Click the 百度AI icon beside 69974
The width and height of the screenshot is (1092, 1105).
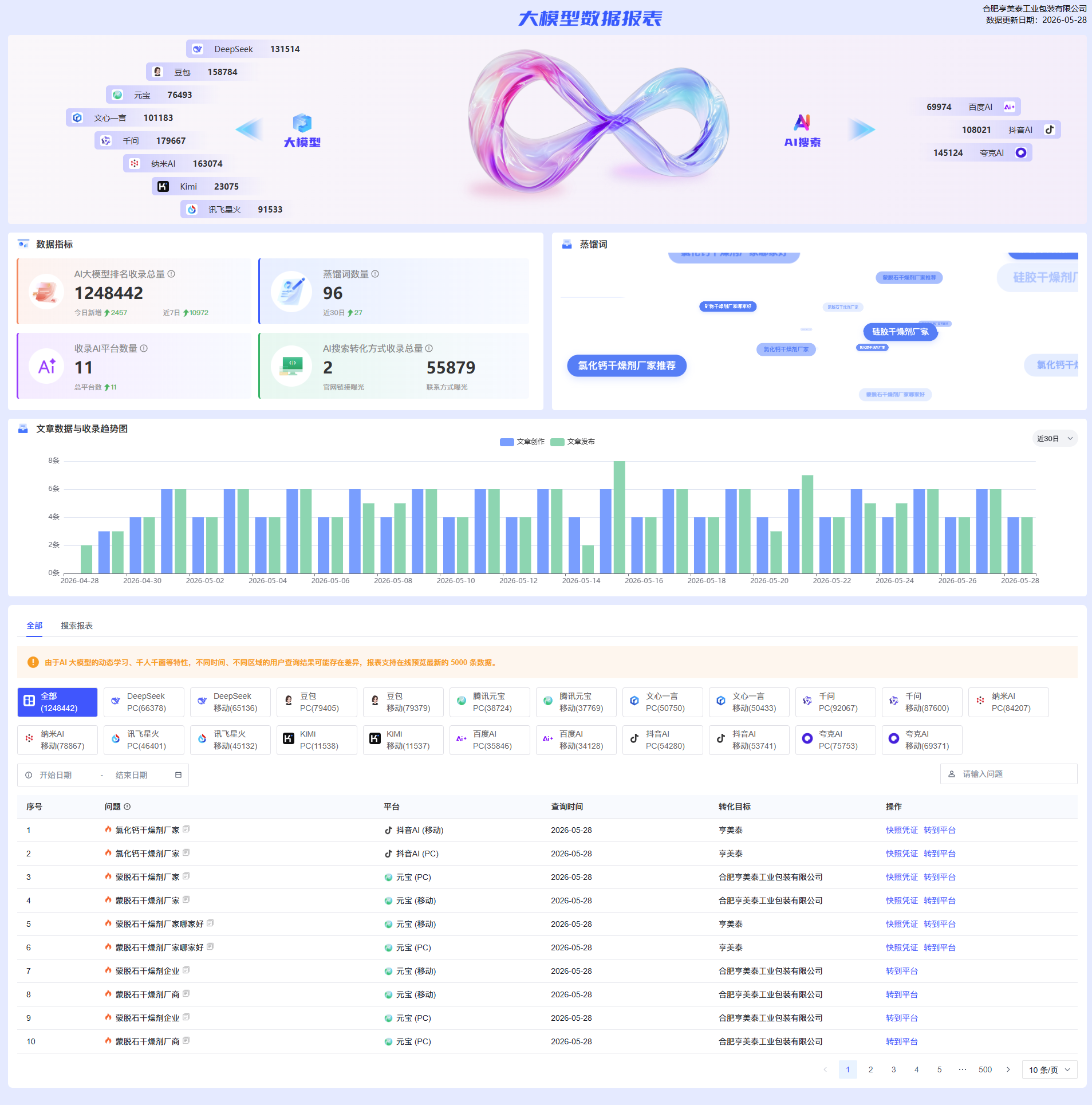[x=1009, y=107]
